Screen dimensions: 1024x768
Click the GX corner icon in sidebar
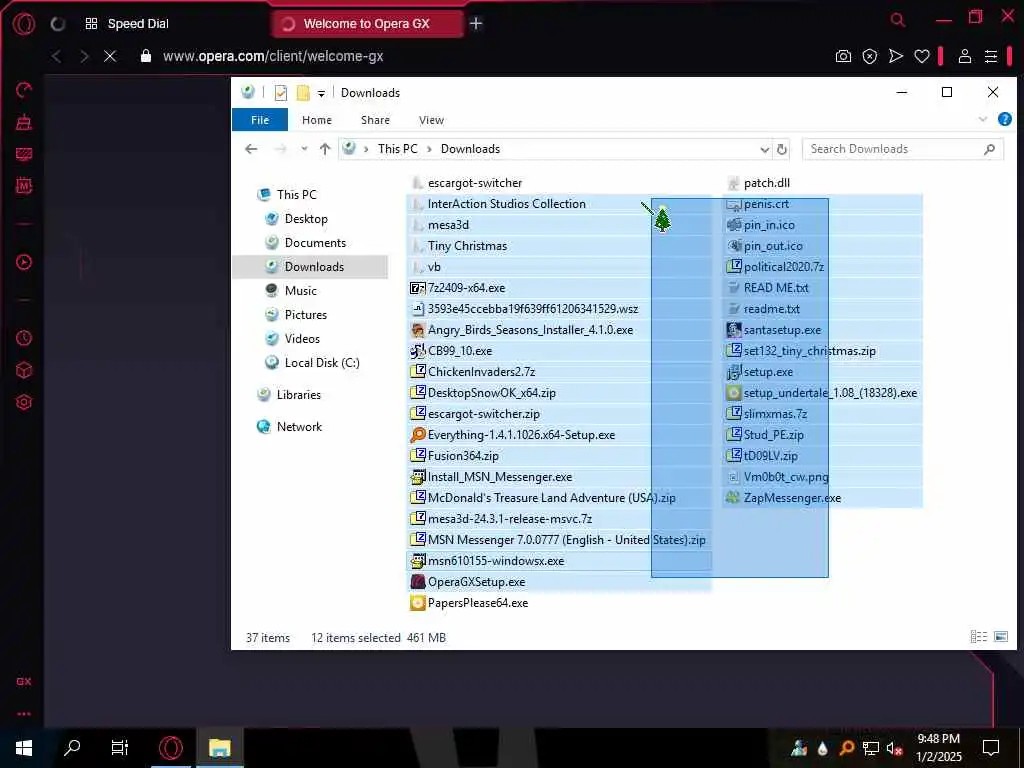24,681
